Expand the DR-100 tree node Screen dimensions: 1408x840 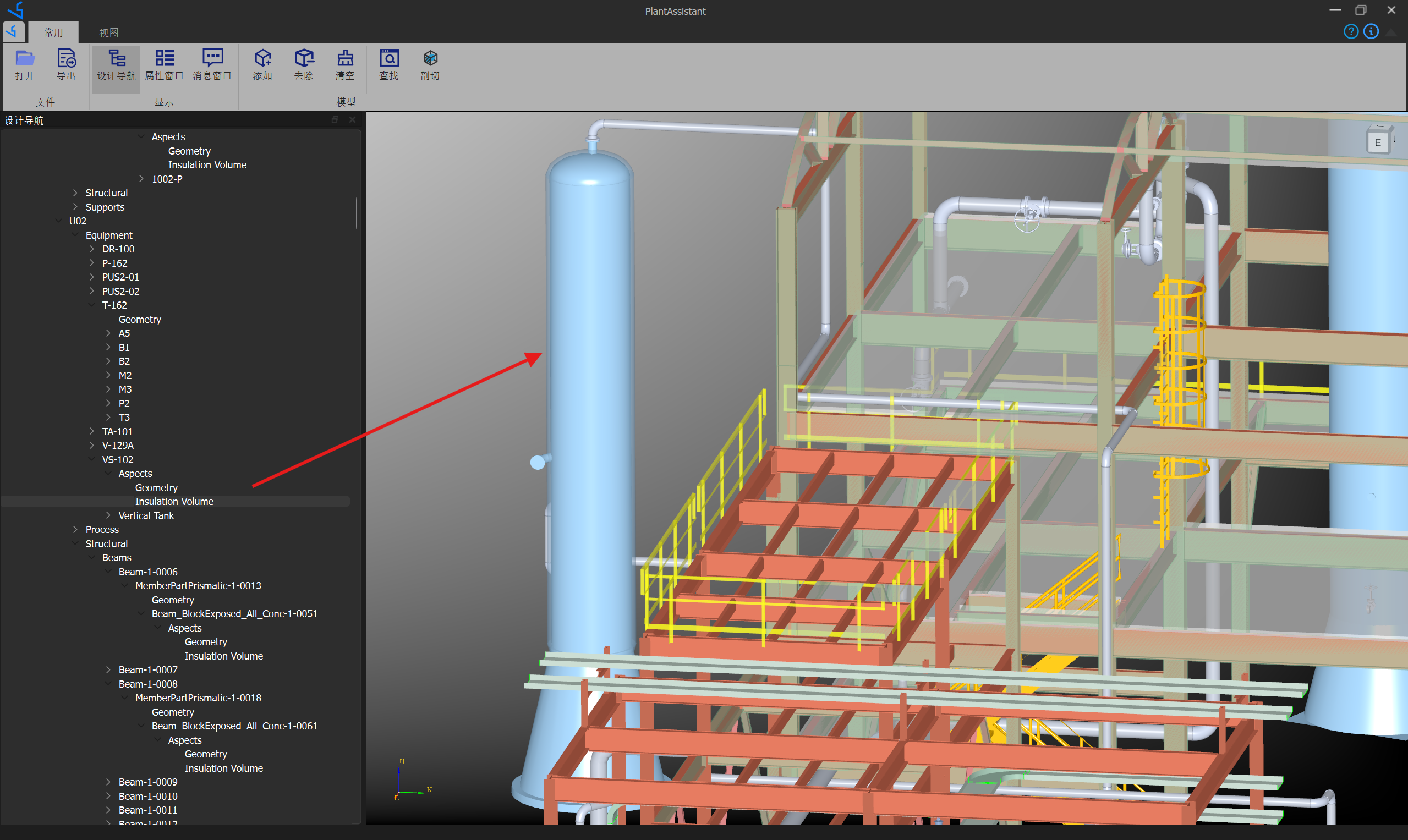click(92, 249)
